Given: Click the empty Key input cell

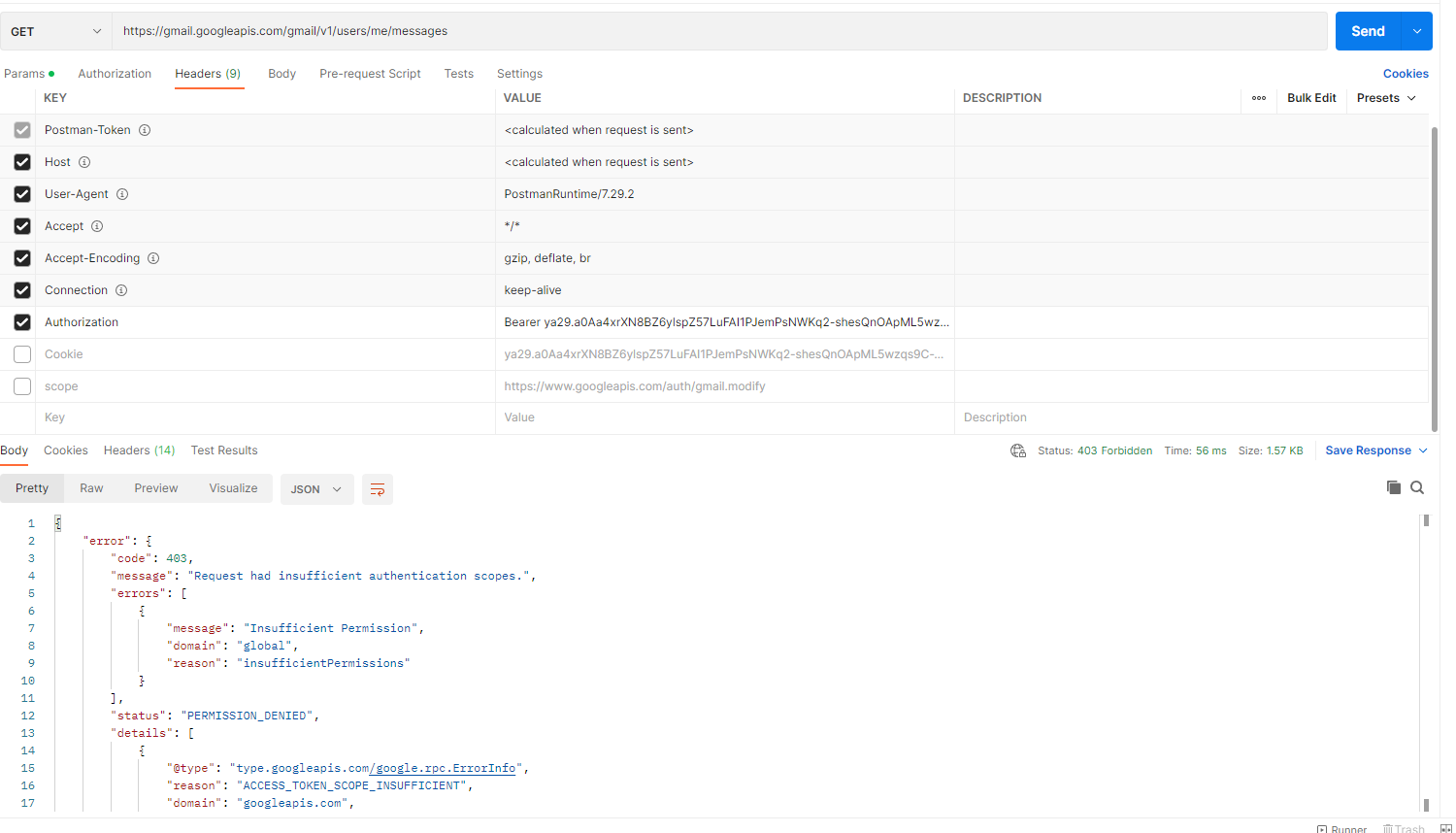Looking at the screenshot, I should pos(265,417).
